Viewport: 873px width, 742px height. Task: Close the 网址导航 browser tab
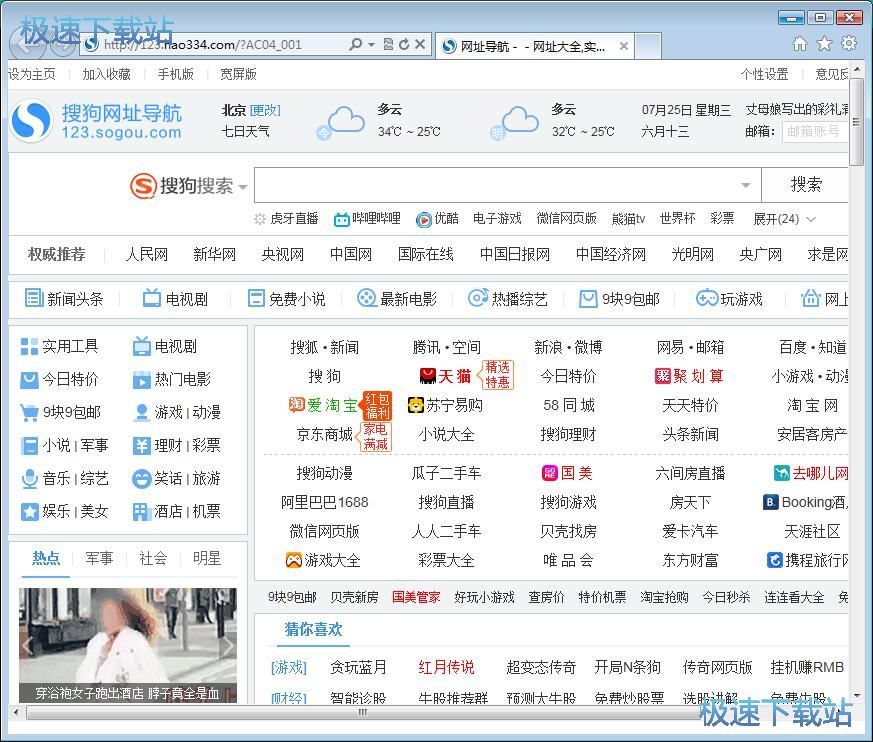click(x=624, y=46)
